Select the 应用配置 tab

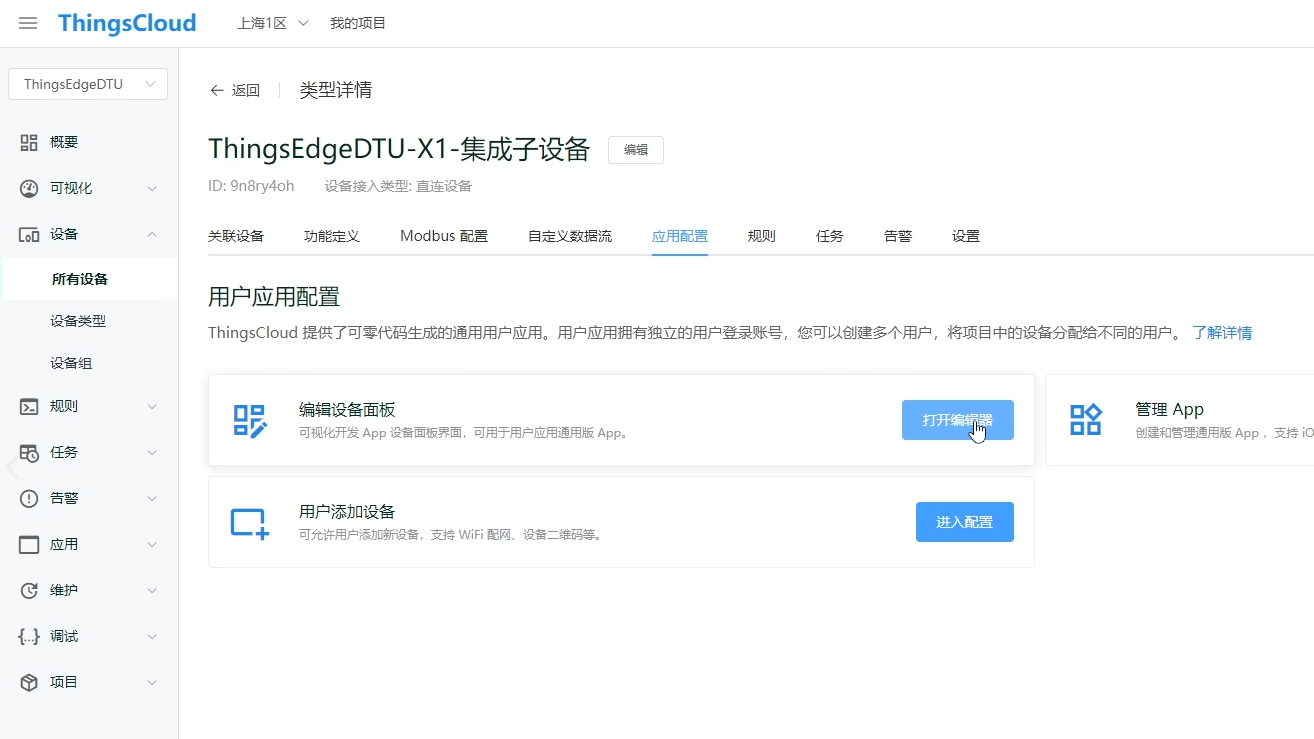tap(680, 236)
